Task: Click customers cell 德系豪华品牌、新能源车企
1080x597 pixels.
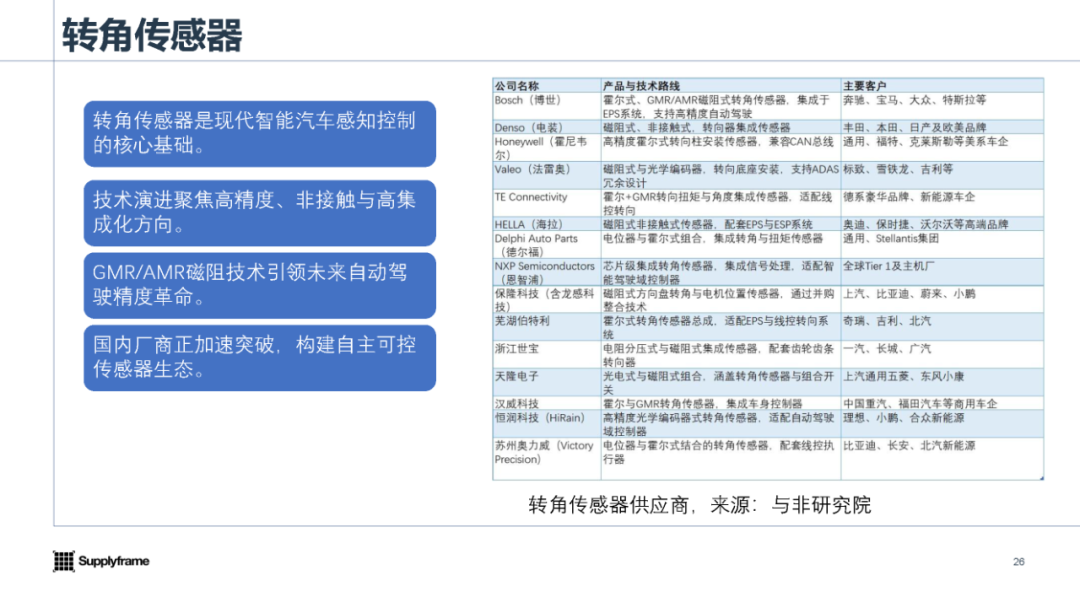Action: click(x=942, y=203)
